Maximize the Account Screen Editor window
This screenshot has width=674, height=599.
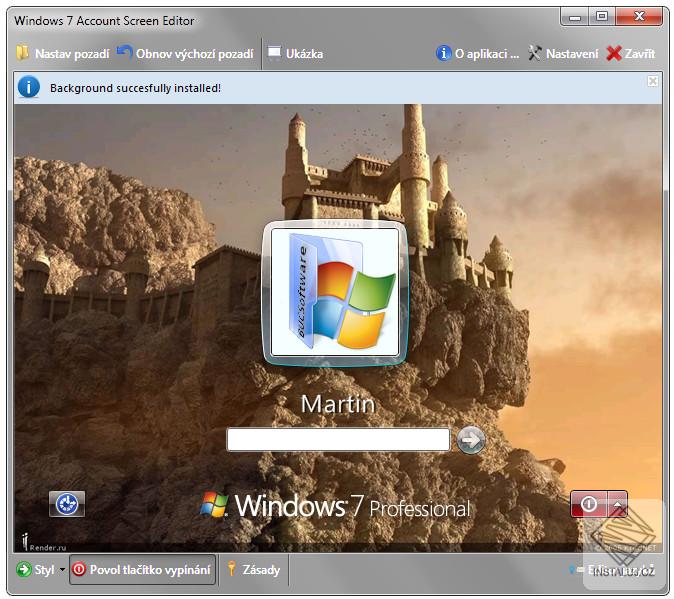[602, 17]
